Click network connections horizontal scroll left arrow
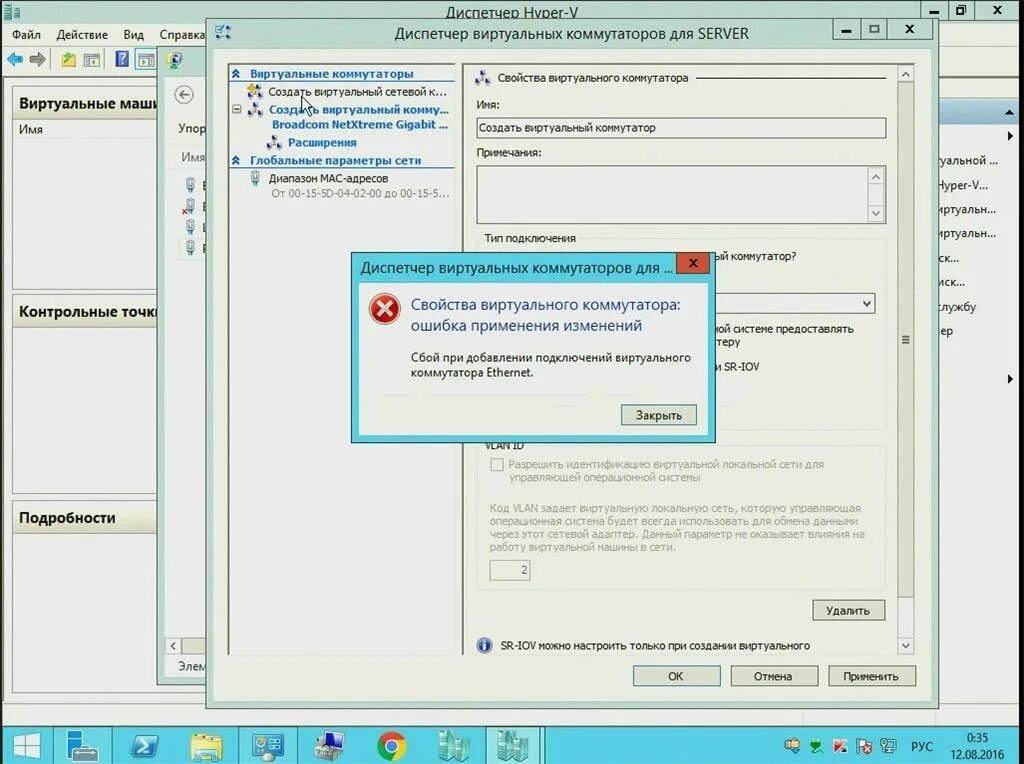This screenshot has height=764, width=1024. 173,646
